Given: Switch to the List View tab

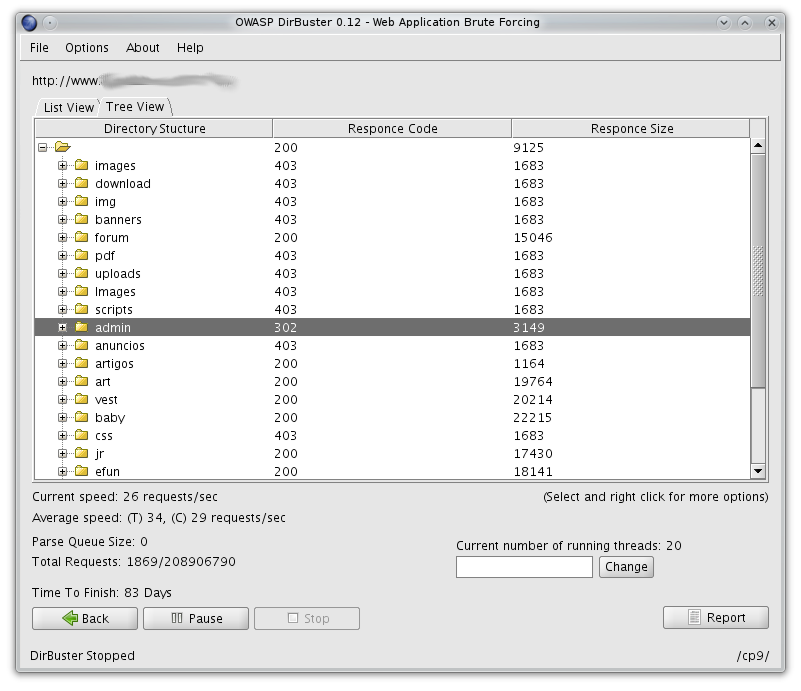Looking at the screenshot, I should [68, 107].
